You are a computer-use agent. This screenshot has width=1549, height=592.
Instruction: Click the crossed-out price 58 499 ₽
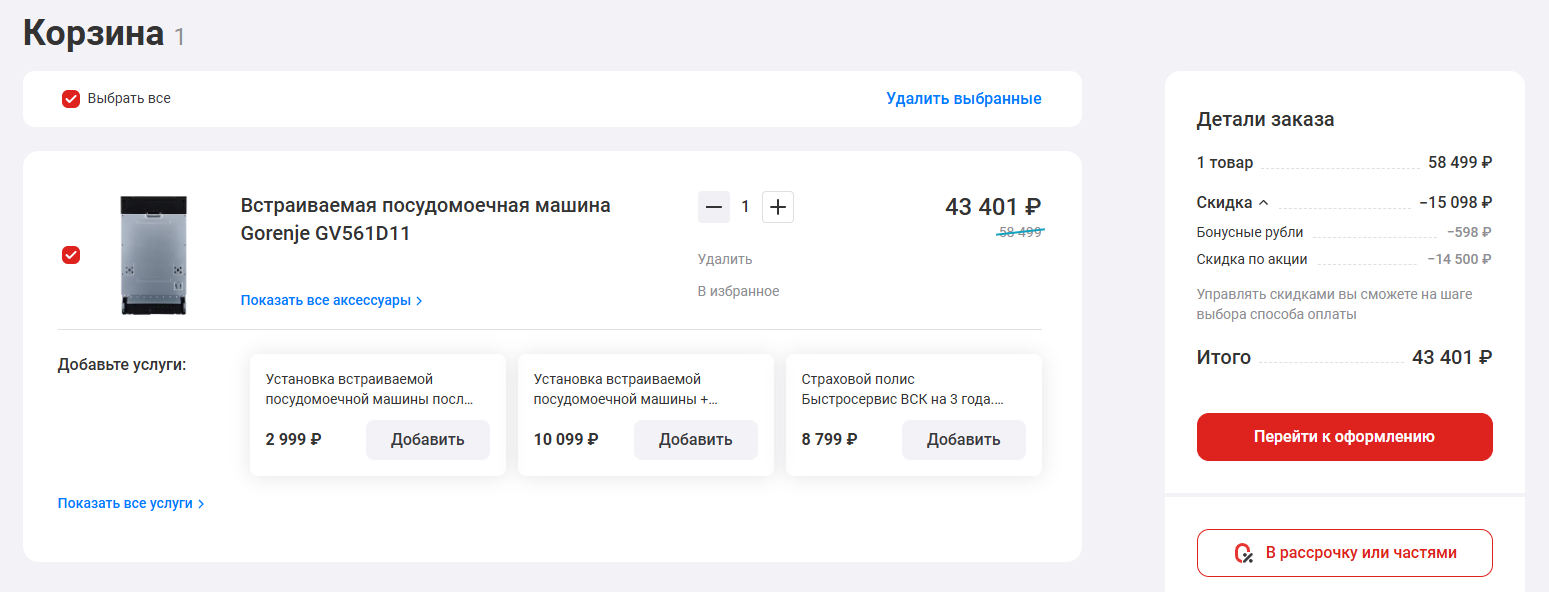1019,231
